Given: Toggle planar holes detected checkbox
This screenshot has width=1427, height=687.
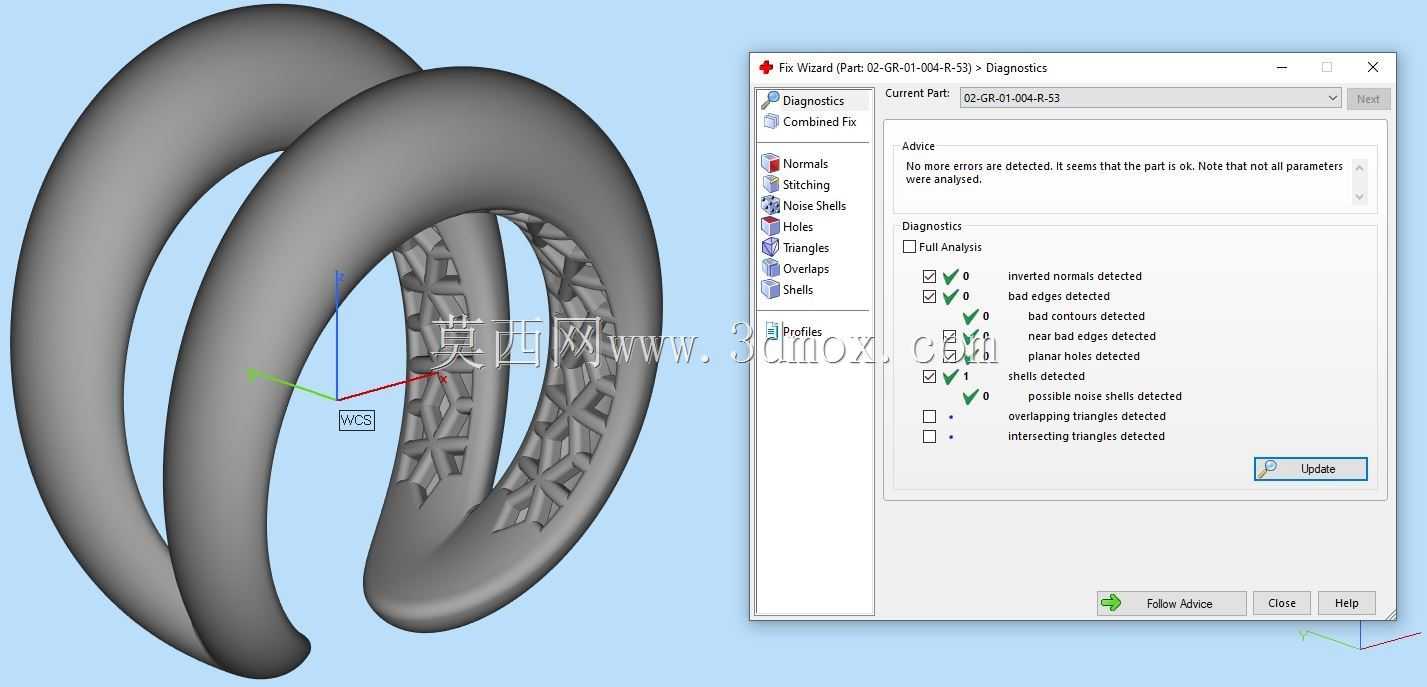Looking at the screenshot, I should [x=949, y=356].
